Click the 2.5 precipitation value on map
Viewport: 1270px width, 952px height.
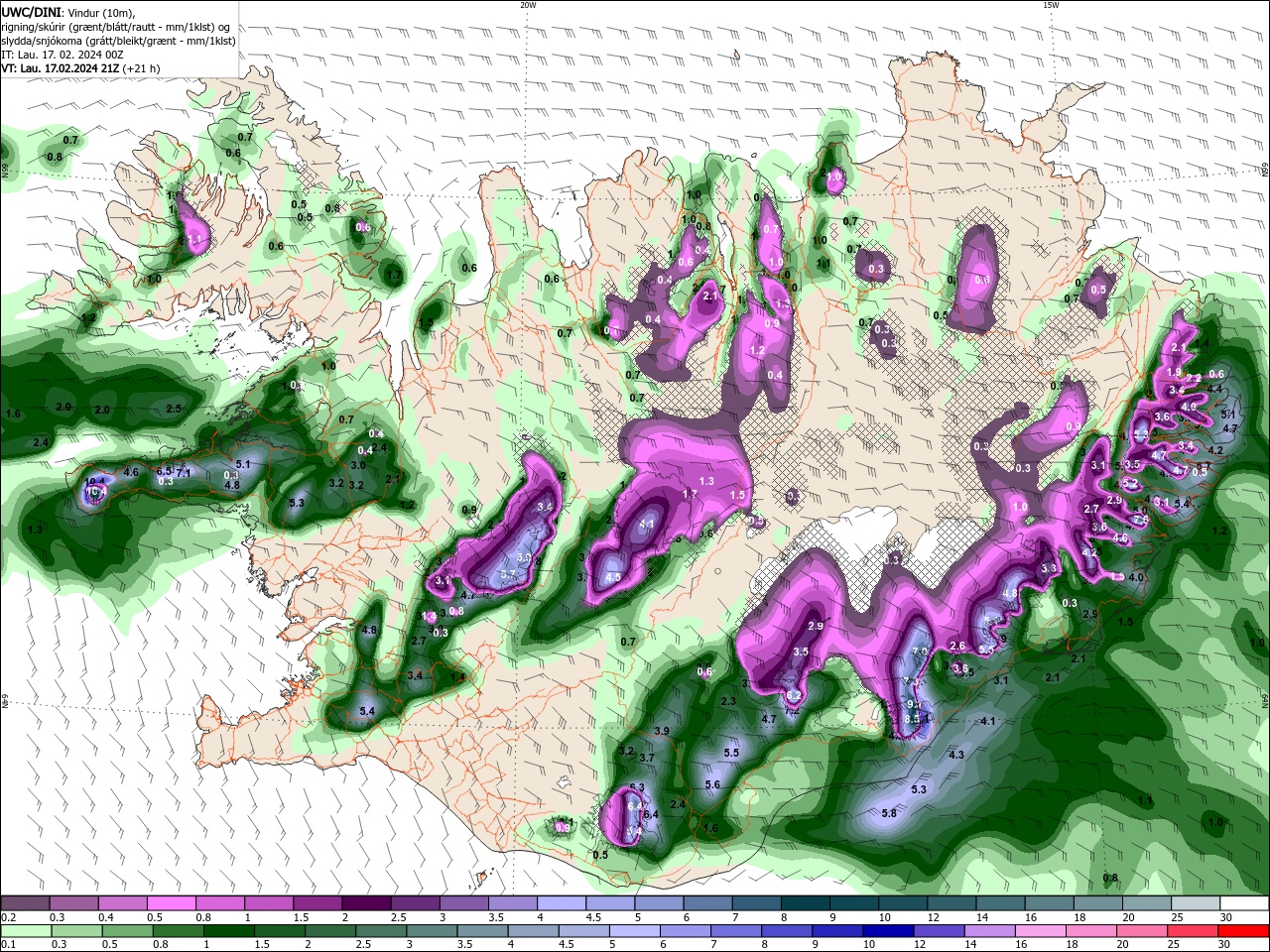[x=174, y=409]
